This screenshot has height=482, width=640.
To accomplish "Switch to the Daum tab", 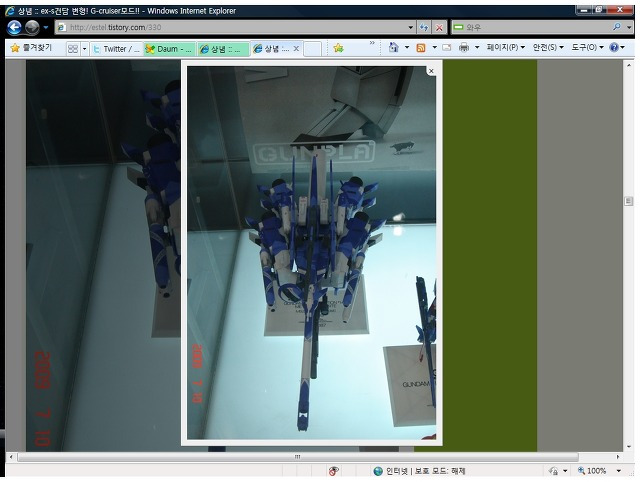I will pos(170,49).
